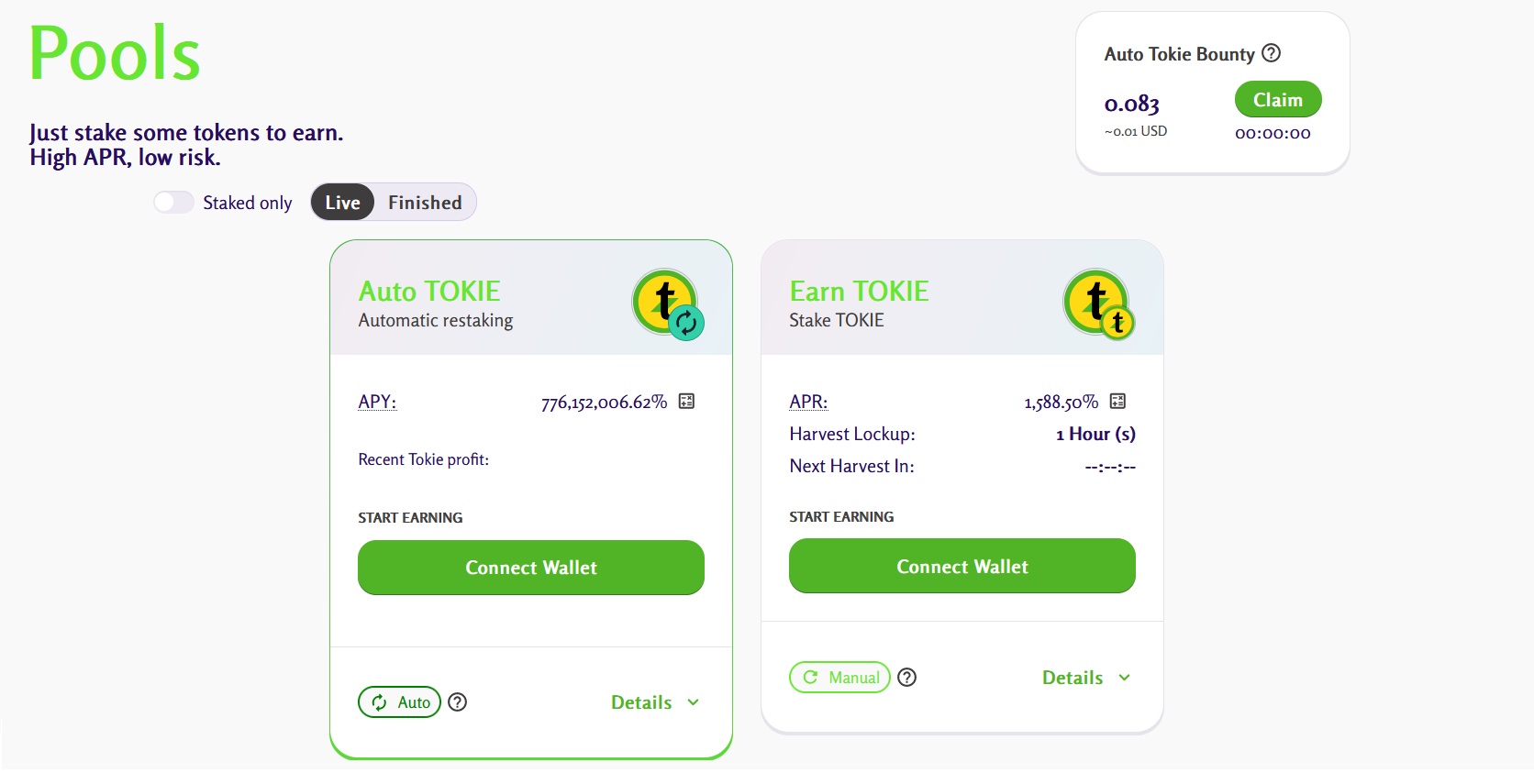Click the Pools page heading
Screen dimensions: 1534x784
pos(115,53)
